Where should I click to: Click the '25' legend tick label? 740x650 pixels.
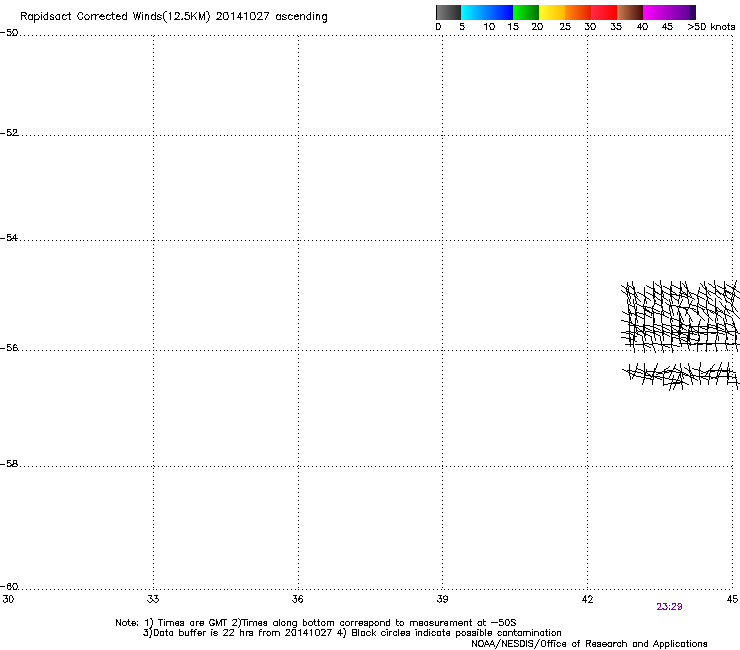tap(565, 27)
